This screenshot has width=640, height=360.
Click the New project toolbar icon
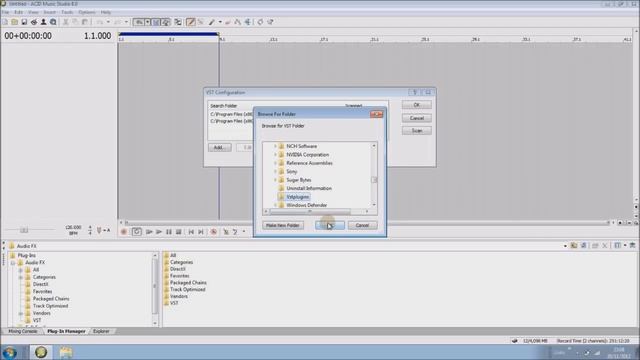pos(5,22)
